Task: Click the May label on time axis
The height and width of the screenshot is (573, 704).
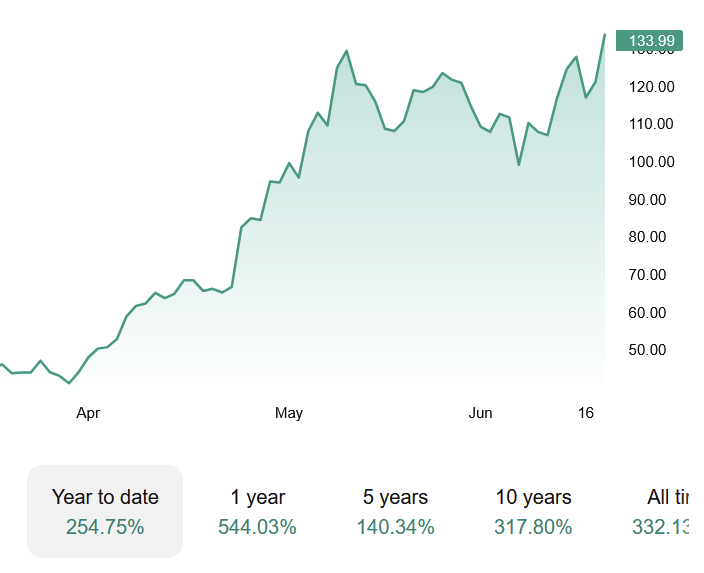Action: click(289, 413)
